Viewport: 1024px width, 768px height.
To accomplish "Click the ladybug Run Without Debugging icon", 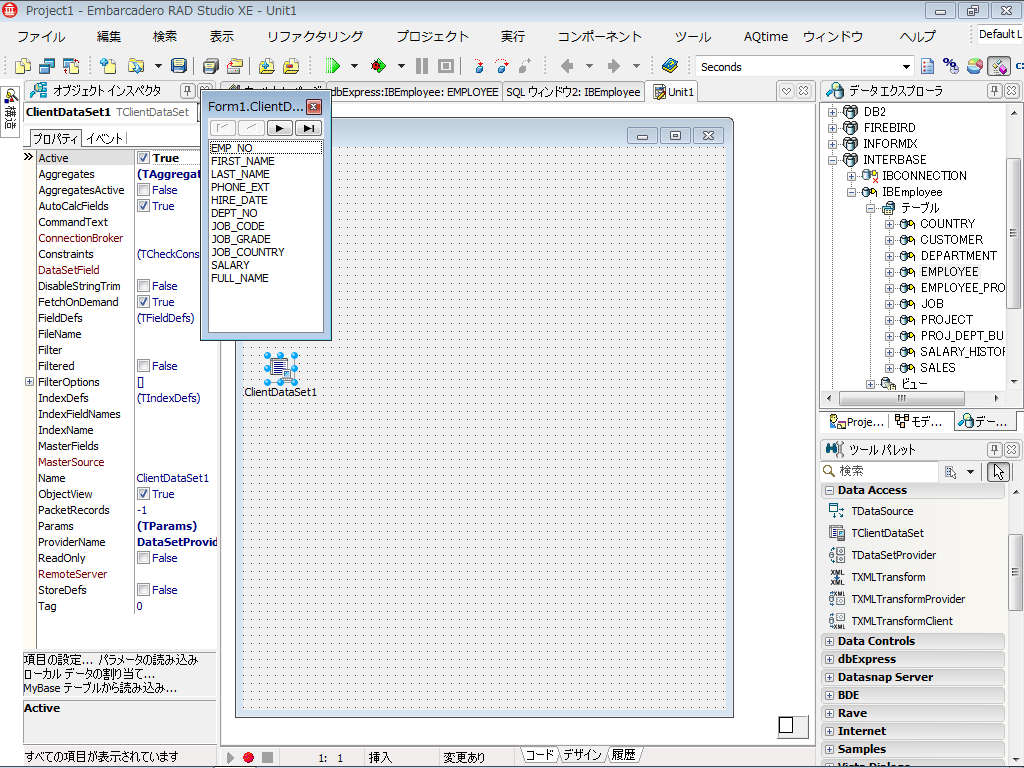I will point(377,66).
